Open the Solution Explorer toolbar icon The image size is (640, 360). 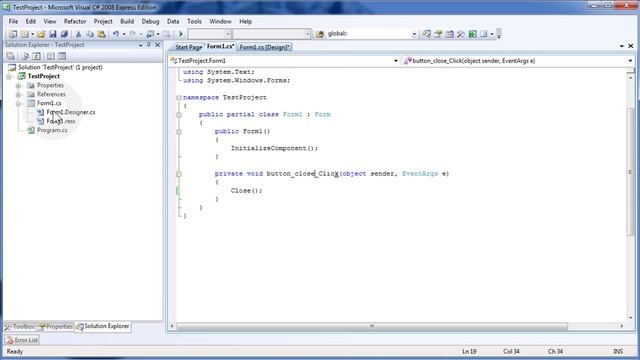[426, 34]
